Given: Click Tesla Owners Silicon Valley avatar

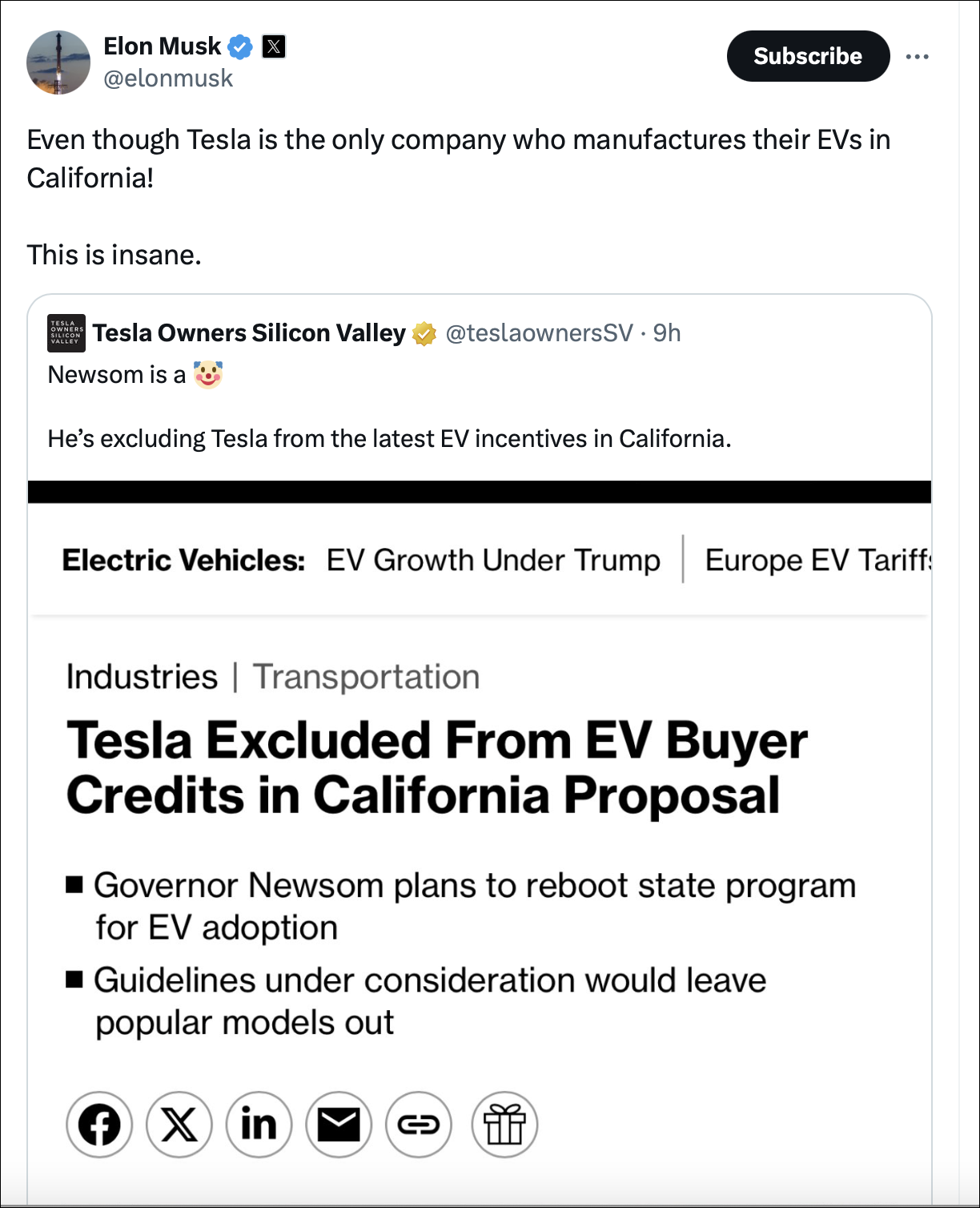Looking at the screenshot, I should [66, 333].
